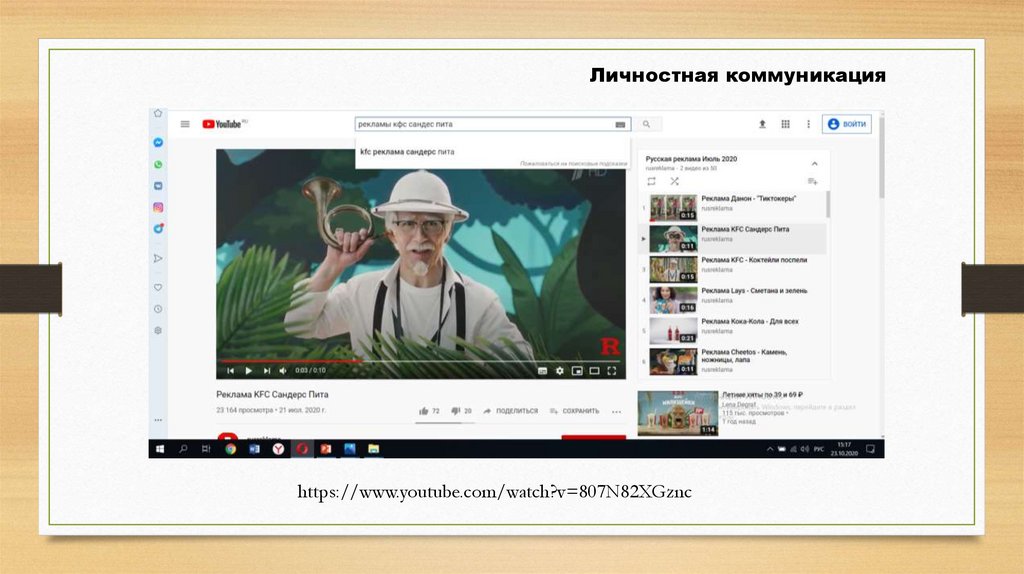Open VK in Opera sidebar

pyautogui.click(x=158, y=186)
